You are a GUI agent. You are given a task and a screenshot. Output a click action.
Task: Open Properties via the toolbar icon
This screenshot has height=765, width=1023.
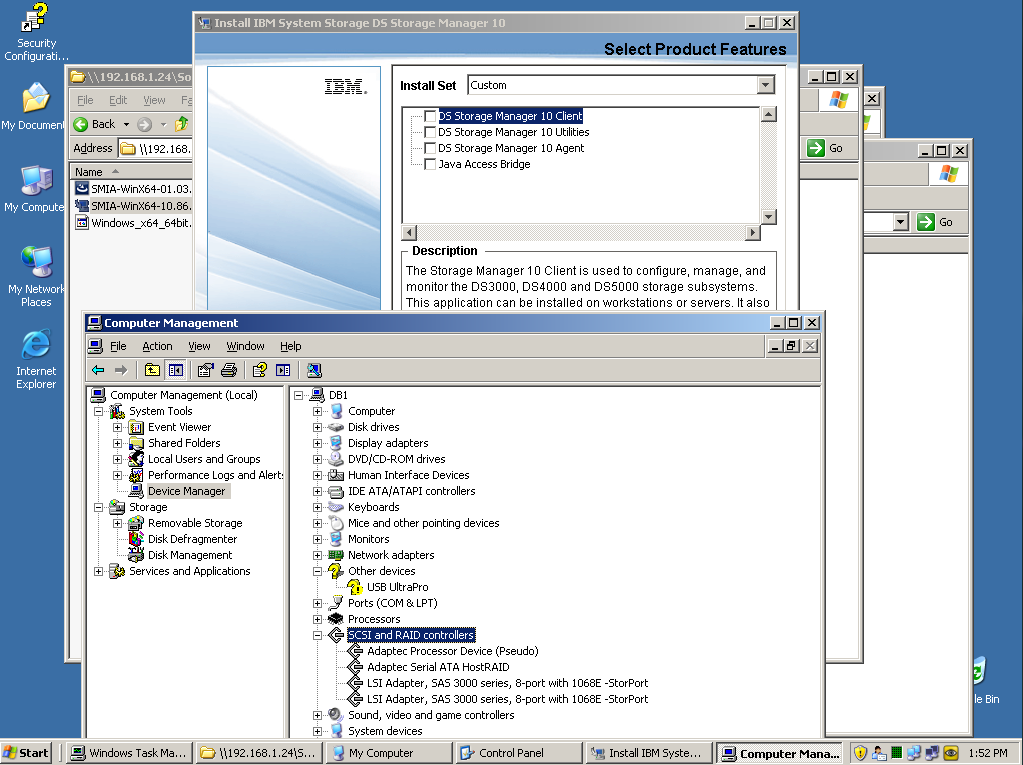click(x=206, y=370)
